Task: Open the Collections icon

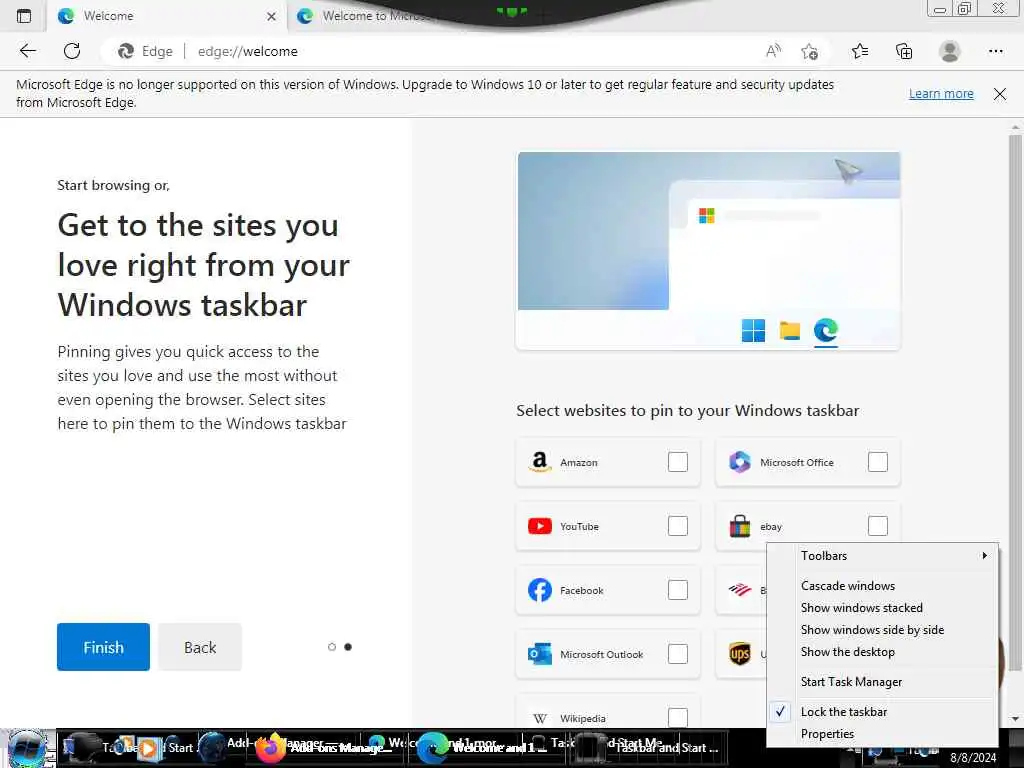Action: point(904,51)
